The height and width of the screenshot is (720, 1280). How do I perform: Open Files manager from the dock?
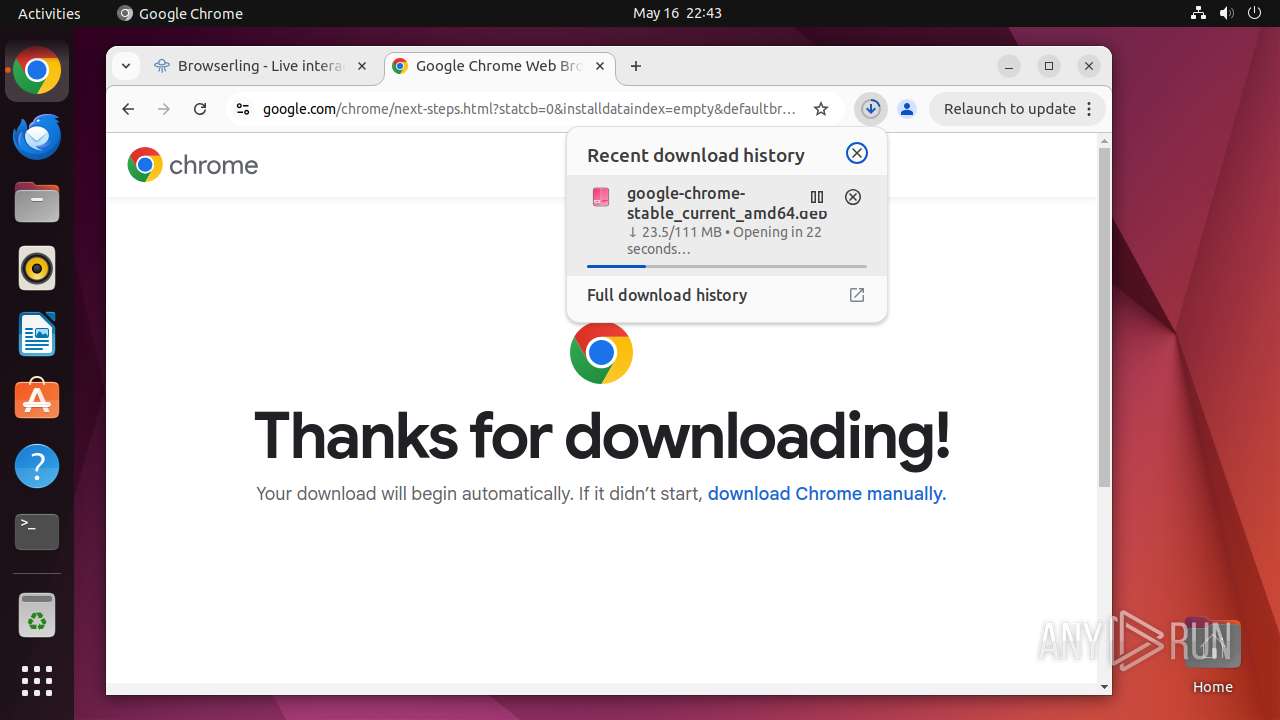[37, 203]
